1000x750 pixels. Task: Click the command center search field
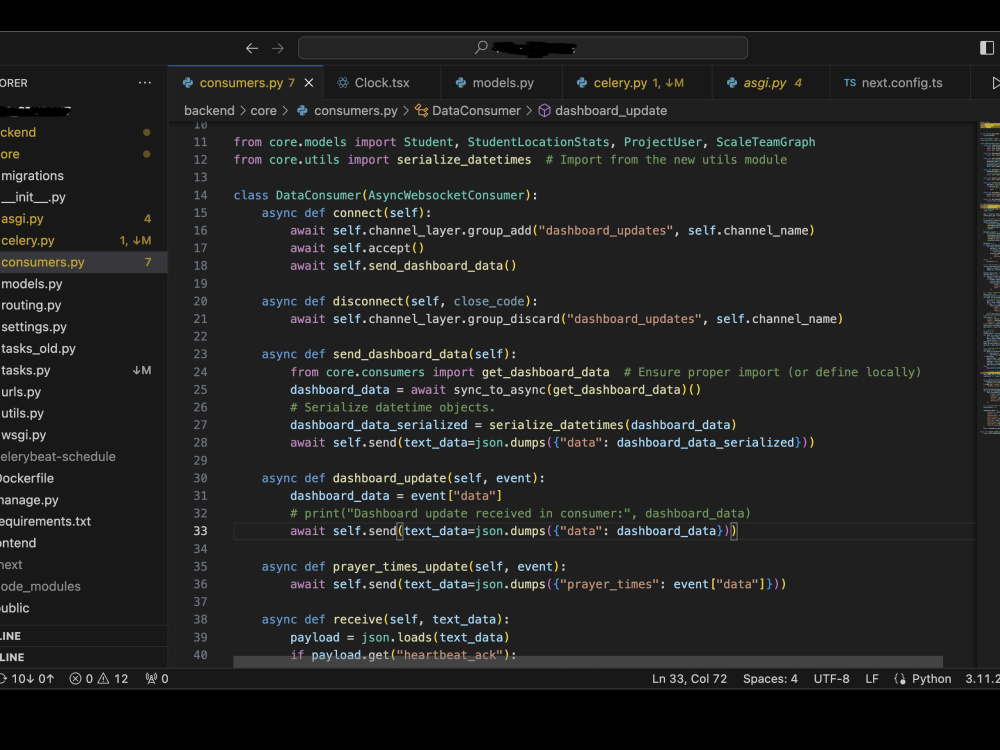point(522,48)
